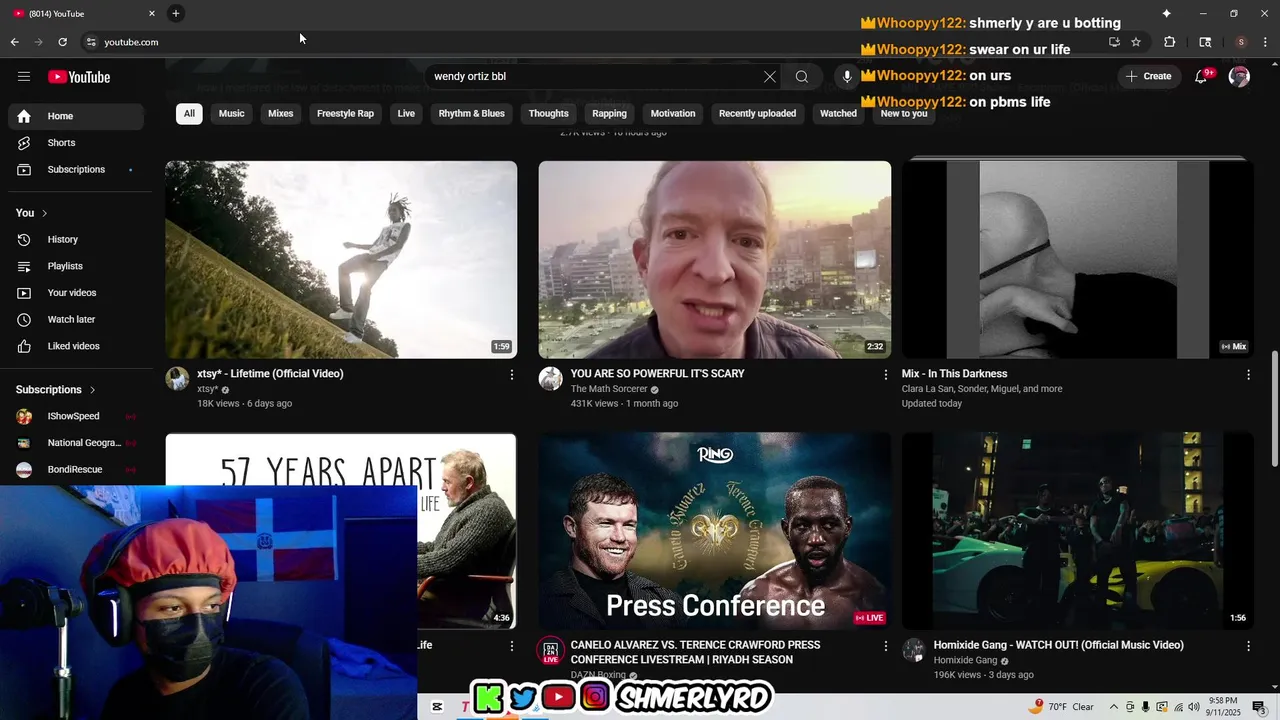Open Your videos in the sidebar
1280x720 pixels.
pyautogui.click(x=76, y=293)
